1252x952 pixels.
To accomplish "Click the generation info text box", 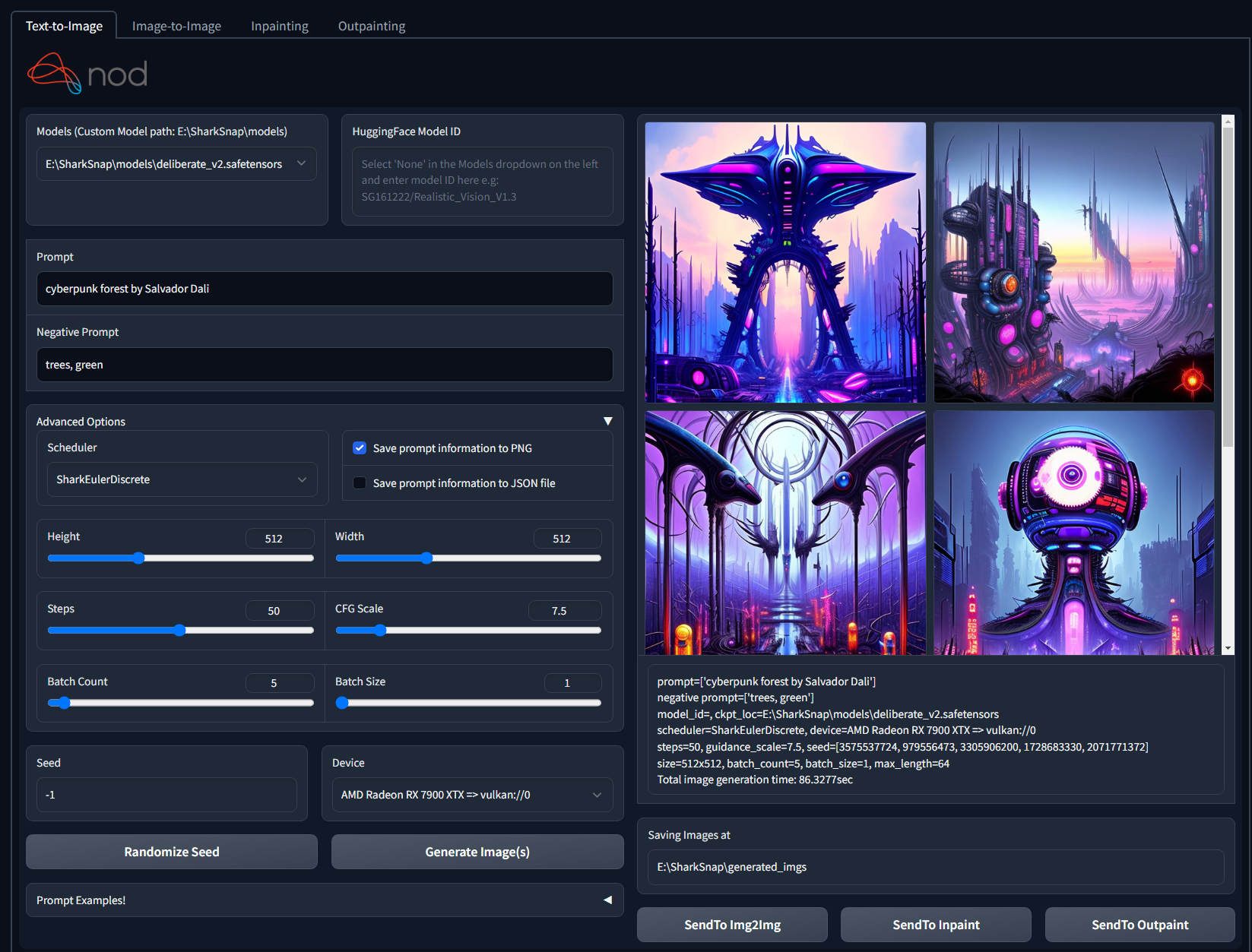I will pyautogui.click(x=936, y=730).
